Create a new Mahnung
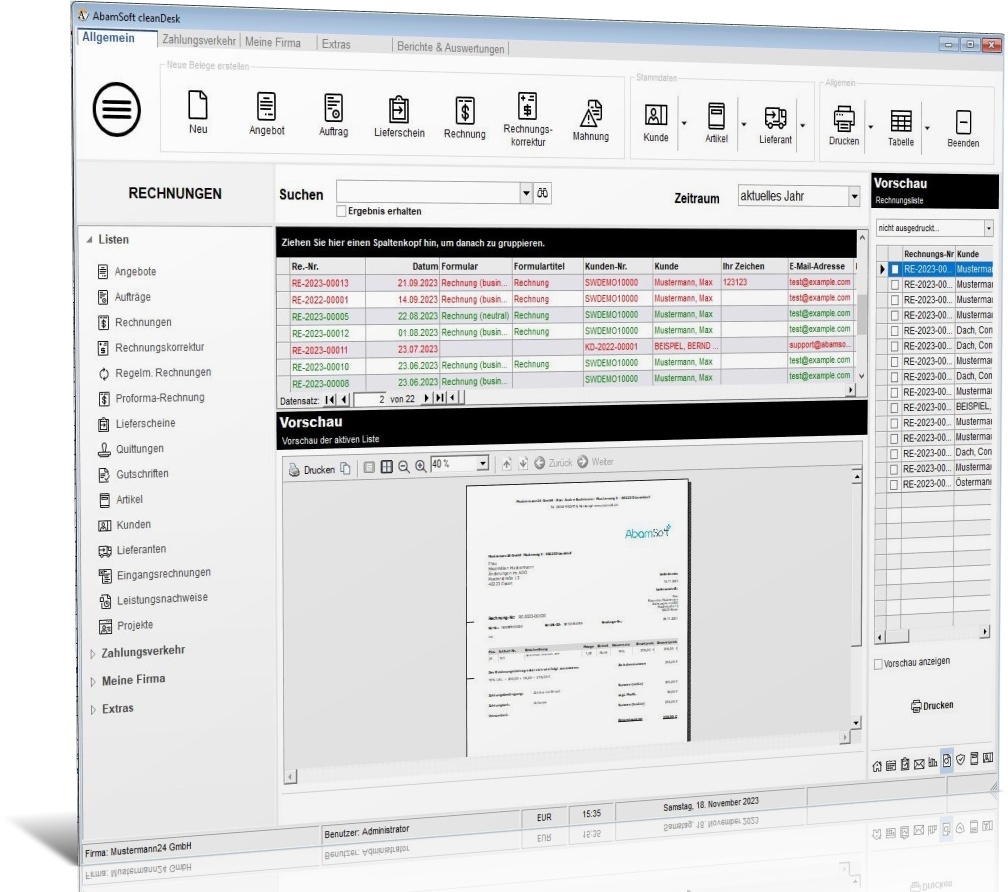The height and width of the screenshot is (892, 1008). click(591, 121)
